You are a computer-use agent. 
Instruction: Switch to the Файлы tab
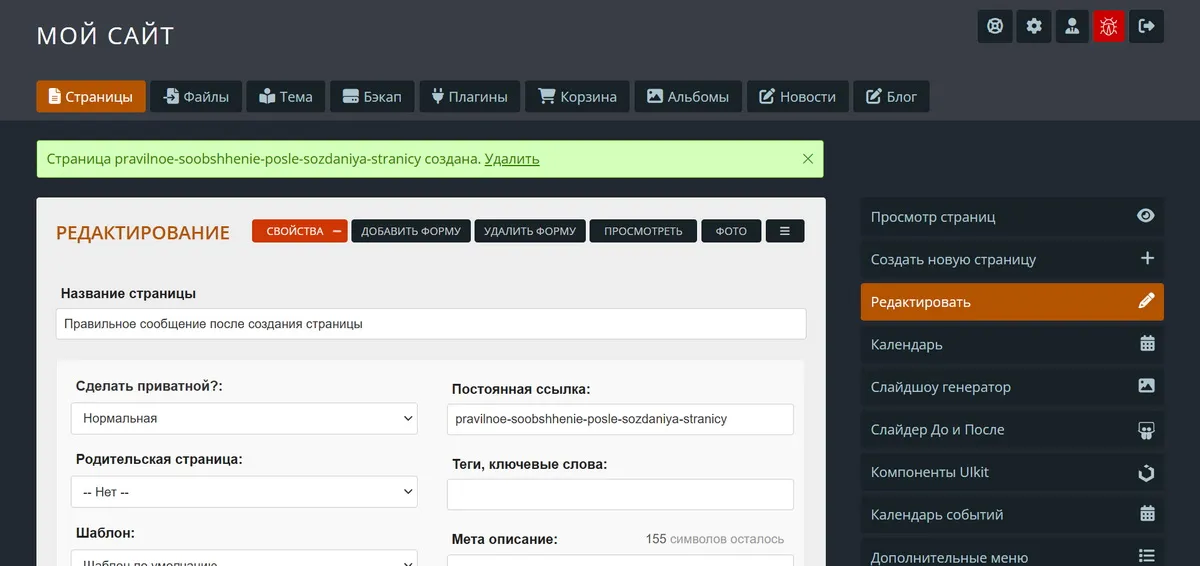coord(196,97)
